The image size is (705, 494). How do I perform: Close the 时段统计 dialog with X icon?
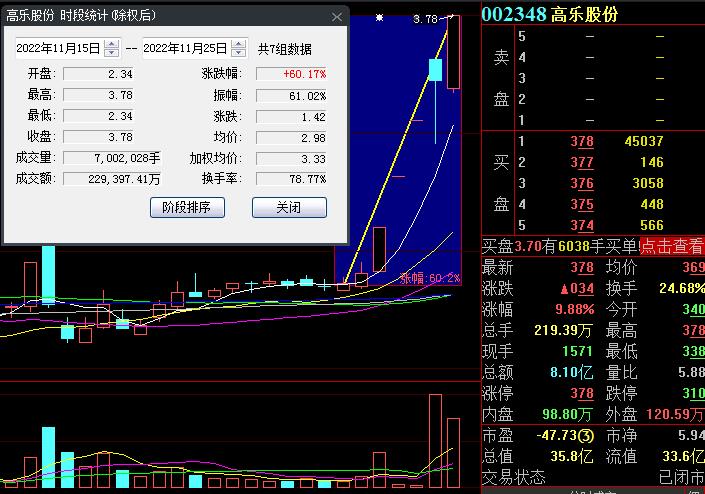pyautogui.click(x=337, y=16)
